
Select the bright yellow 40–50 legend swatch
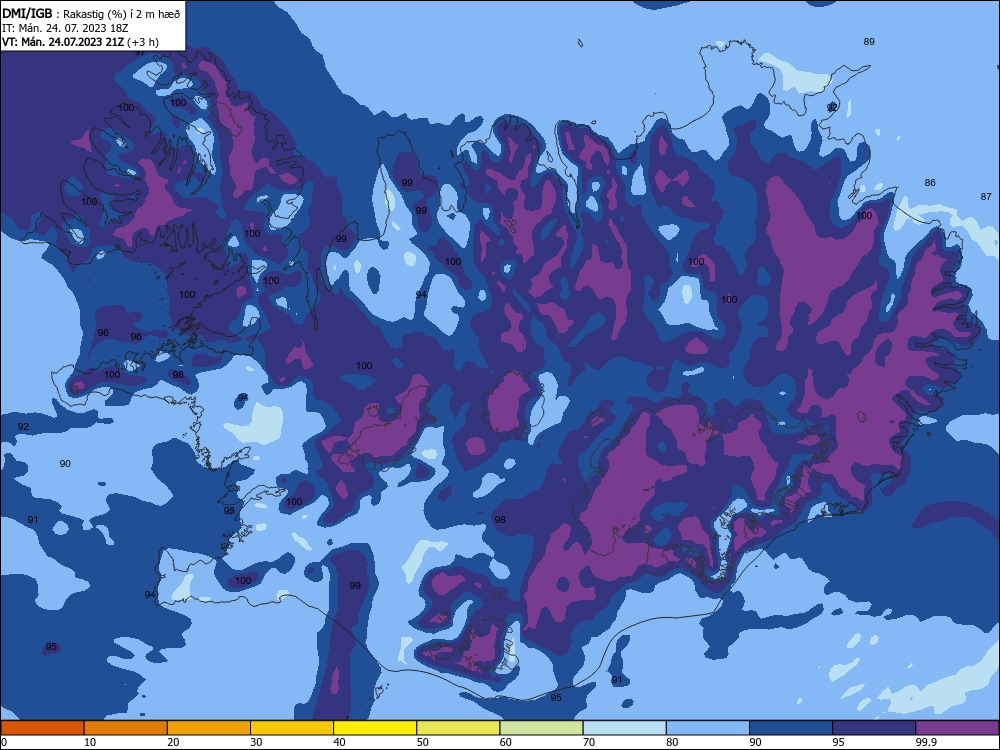tap(375, 728)
